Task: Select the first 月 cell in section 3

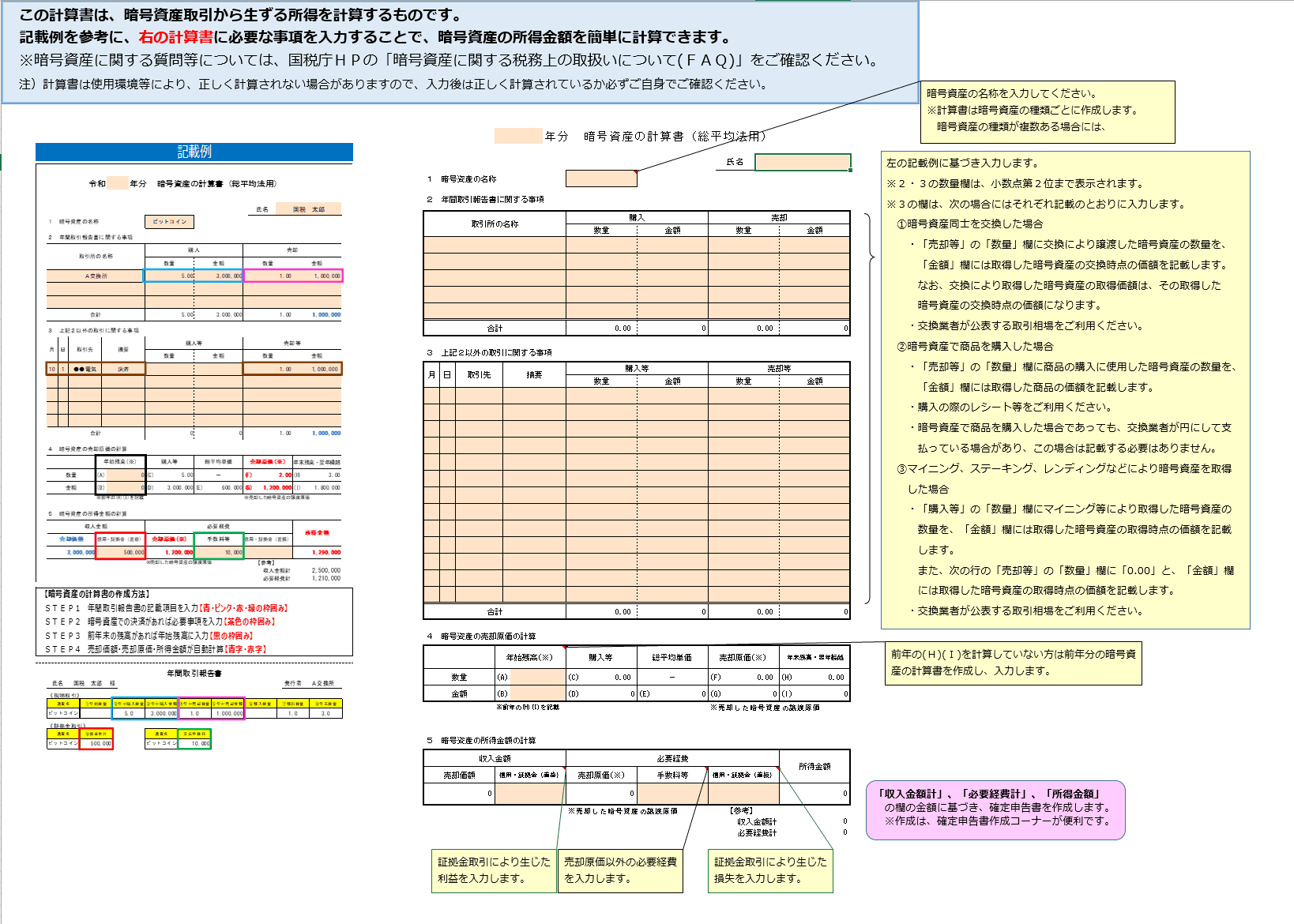Action: point(431,396)
